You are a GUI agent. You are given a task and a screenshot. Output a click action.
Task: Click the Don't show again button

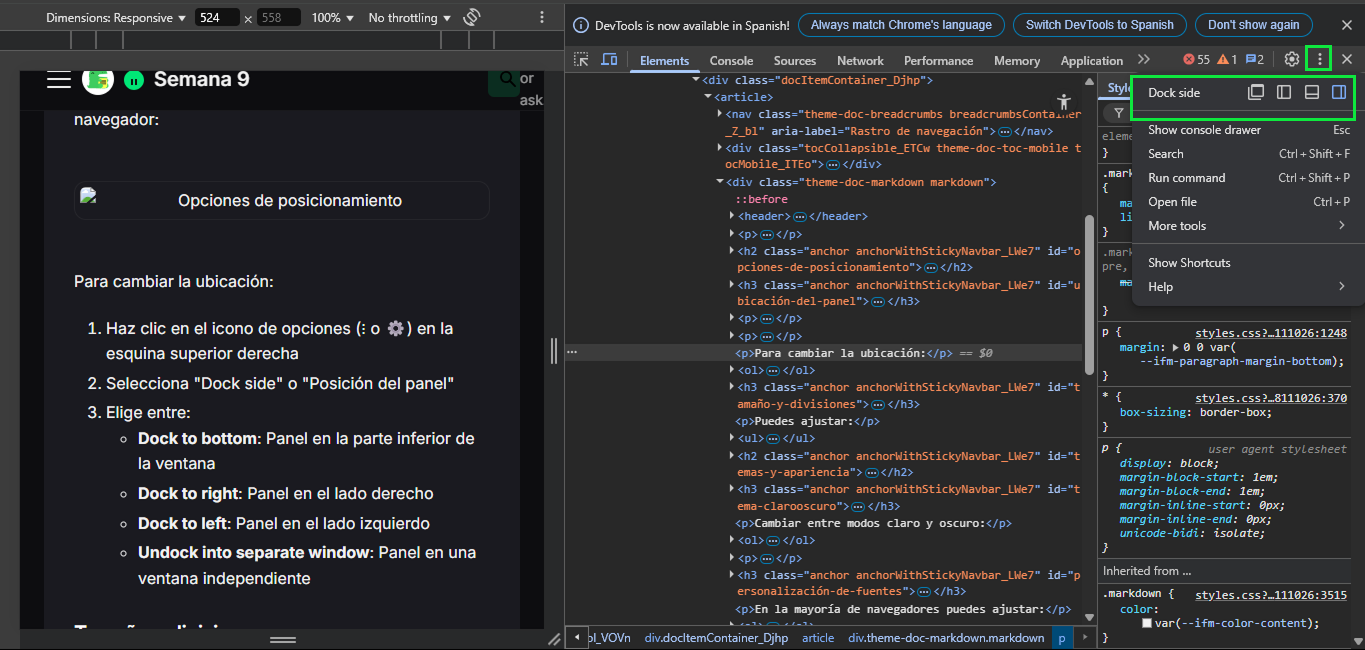click(1253, 25)
